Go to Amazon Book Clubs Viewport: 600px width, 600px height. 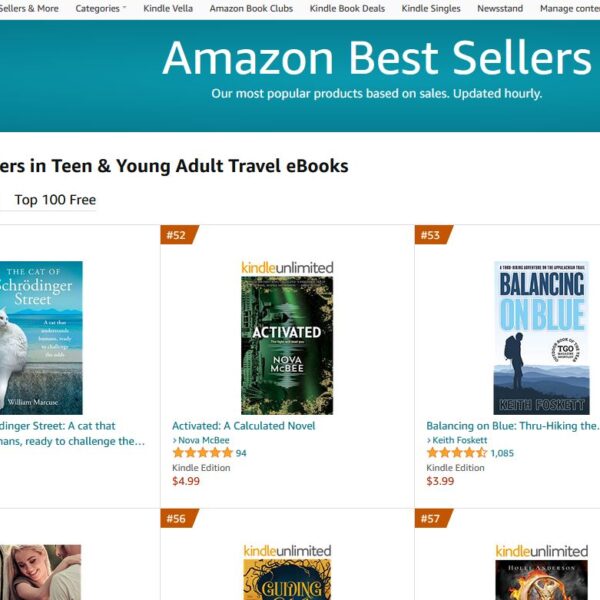(x=251, y=8)
